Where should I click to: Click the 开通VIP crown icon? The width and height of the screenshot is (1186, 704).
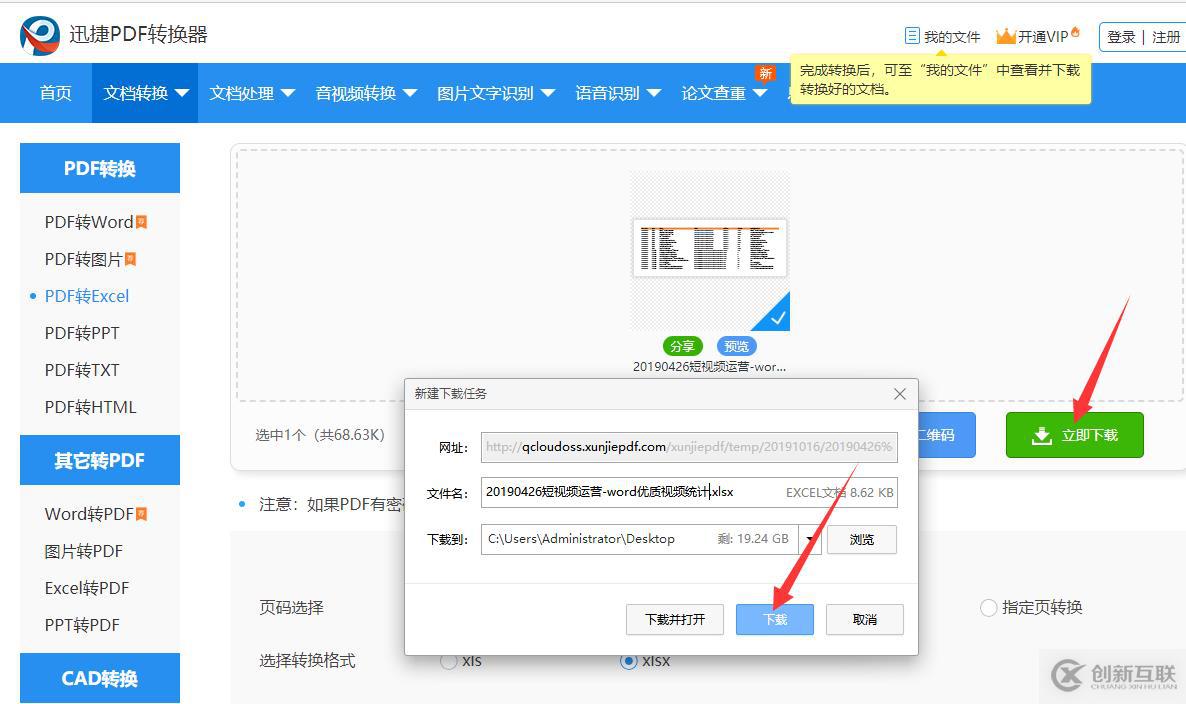tap(1005, 36)
